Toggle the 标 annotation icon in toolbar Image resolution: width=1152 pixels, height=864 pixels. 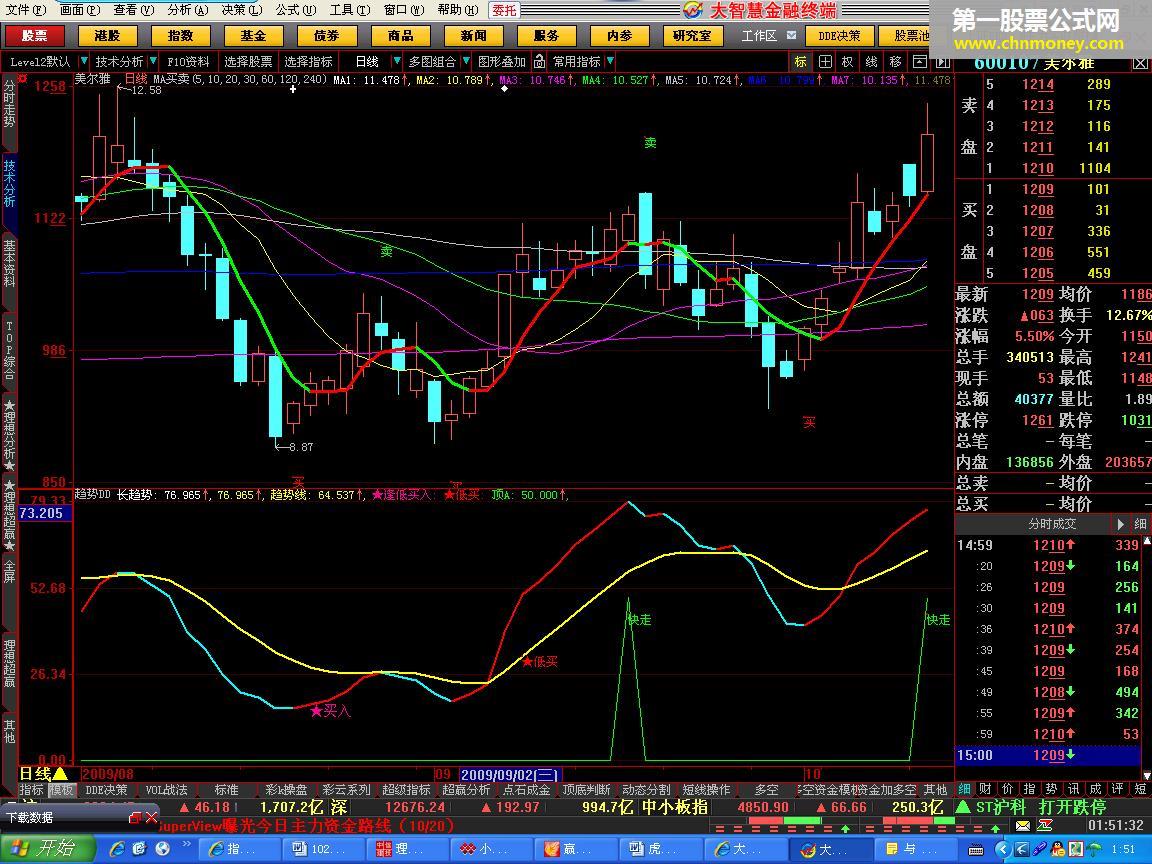(x=800, y=62)
